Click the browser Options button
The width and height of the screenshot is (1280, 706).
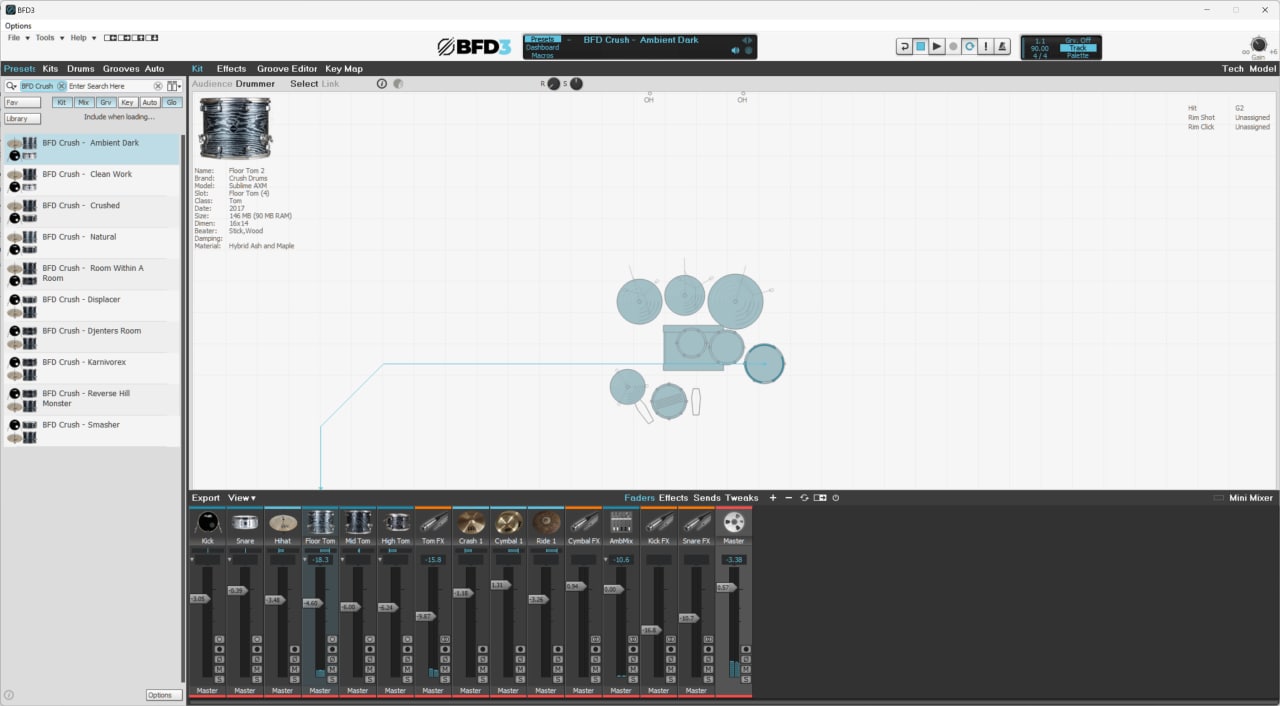(163, 695)
